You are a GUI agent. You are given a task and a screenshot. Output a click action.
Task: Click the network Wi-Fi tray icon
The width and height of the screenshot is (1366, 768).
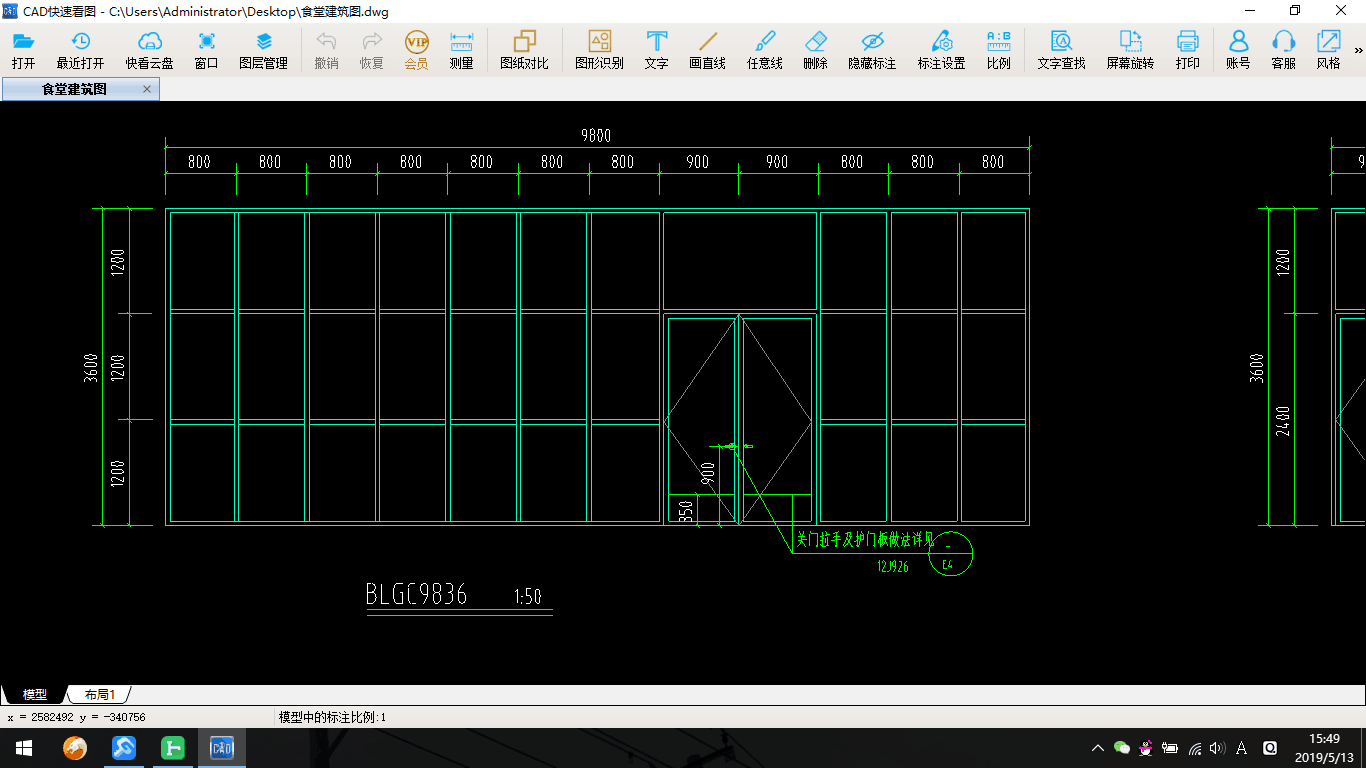coord(1194,748)
